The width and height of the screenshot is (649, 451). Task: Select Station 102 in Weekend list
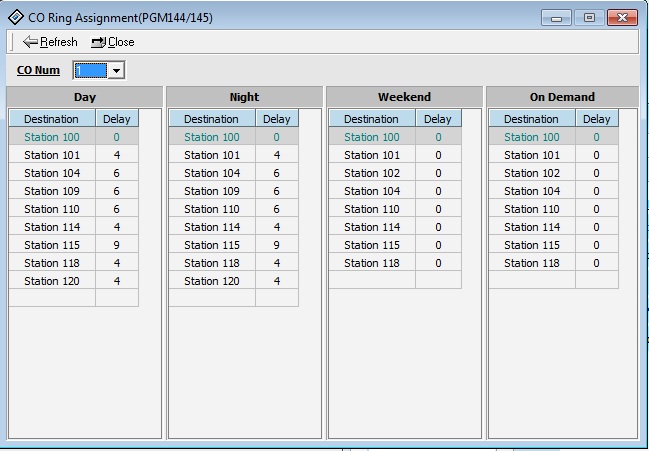click(x=371, y=173)
